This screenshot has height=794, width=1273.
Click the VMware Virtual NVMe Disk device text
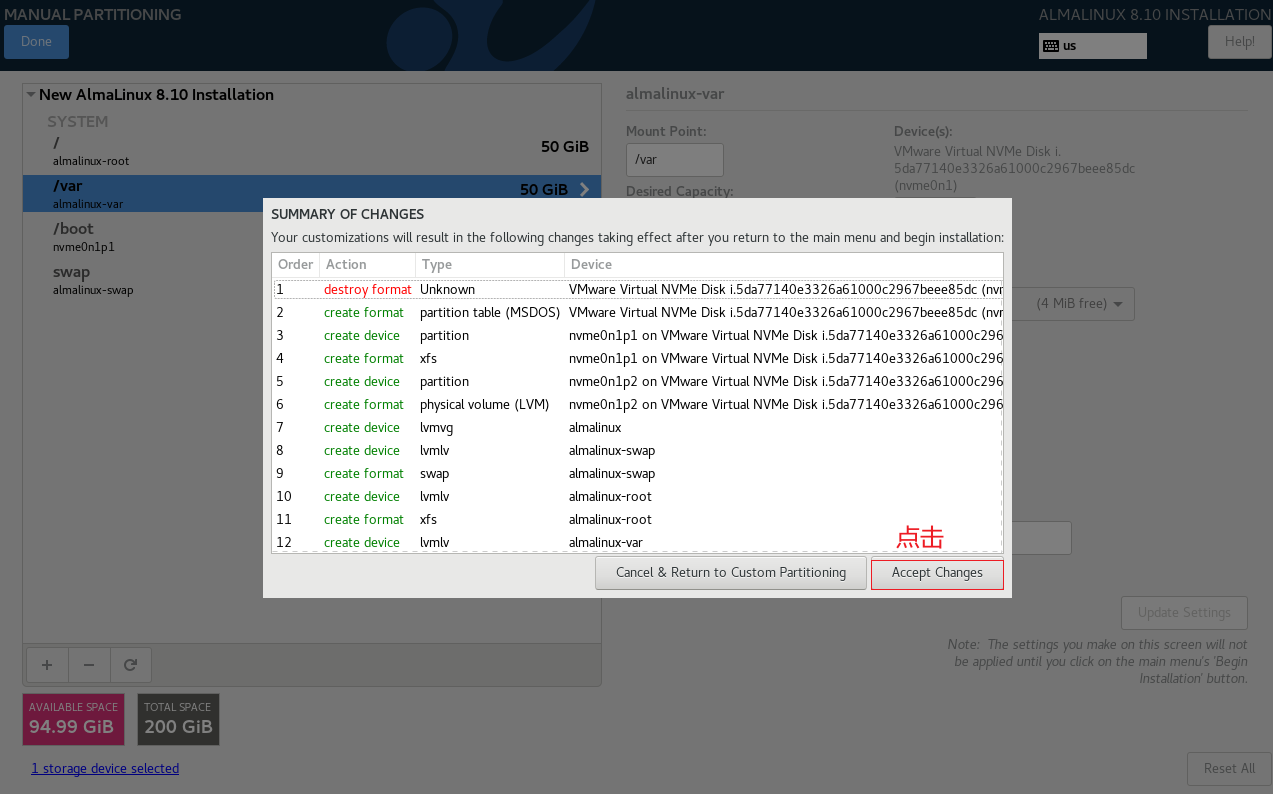tap(1014, 168)
